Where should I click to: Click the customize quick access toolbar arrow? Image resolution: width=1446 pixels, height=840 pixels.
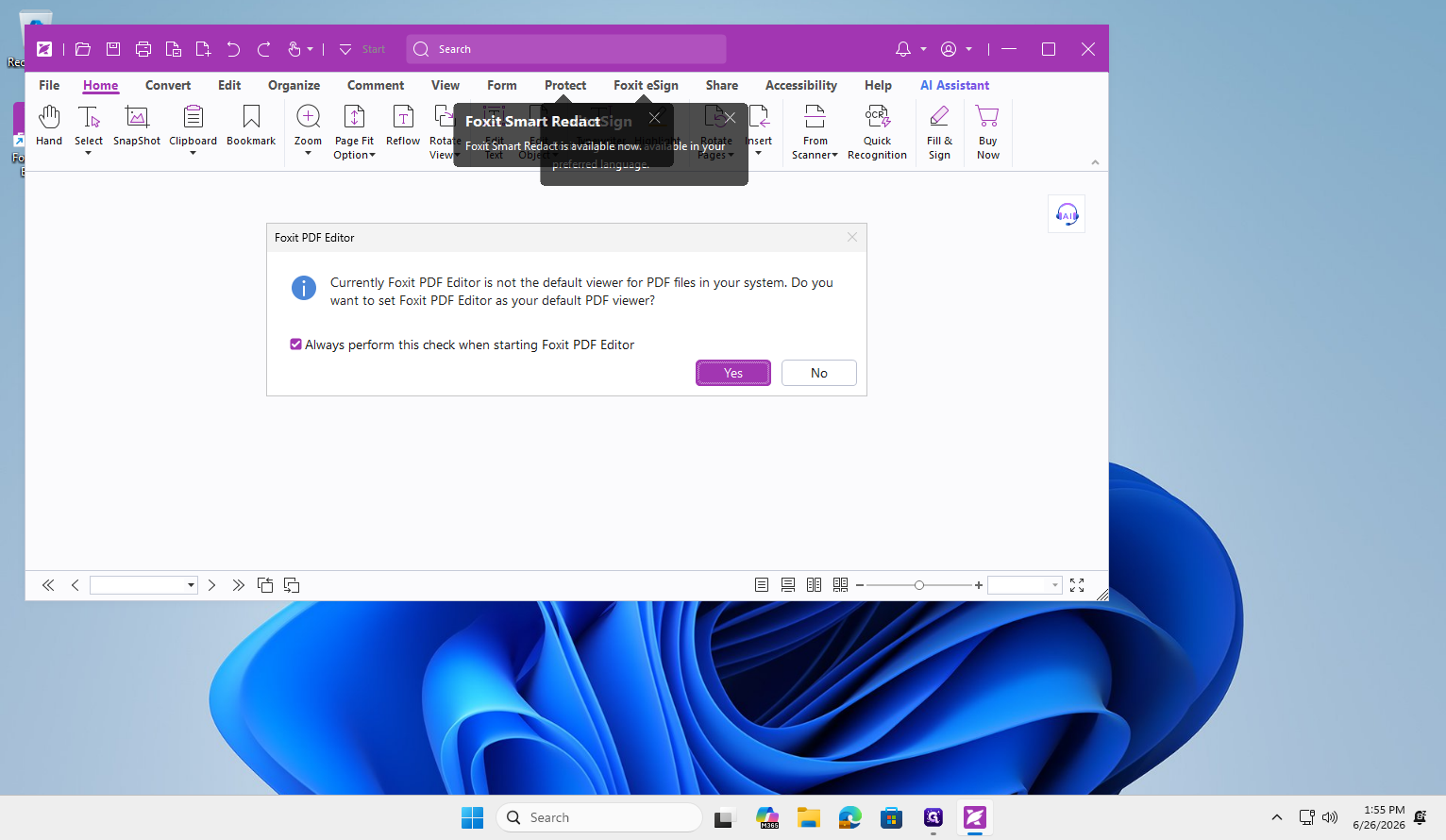(345, 49)
